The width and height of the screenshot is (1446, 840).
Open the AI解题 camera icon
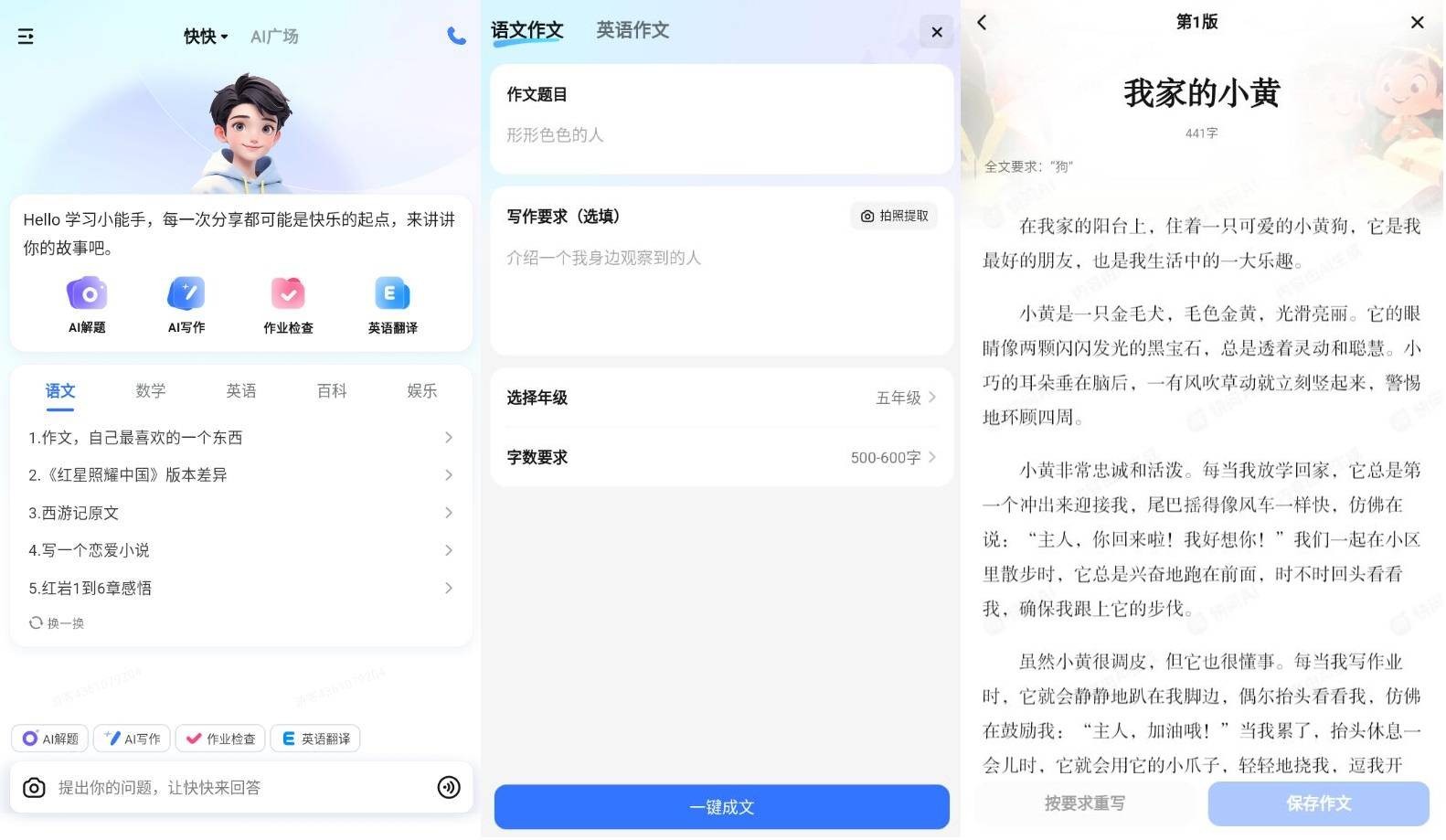(87, 294)
